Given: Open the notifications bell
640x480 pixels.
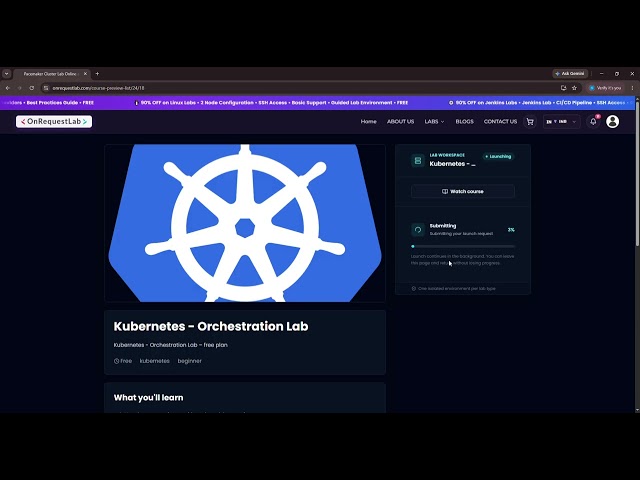Looking at the screenshot, I should pyautogui.click(x=593, y=122).
